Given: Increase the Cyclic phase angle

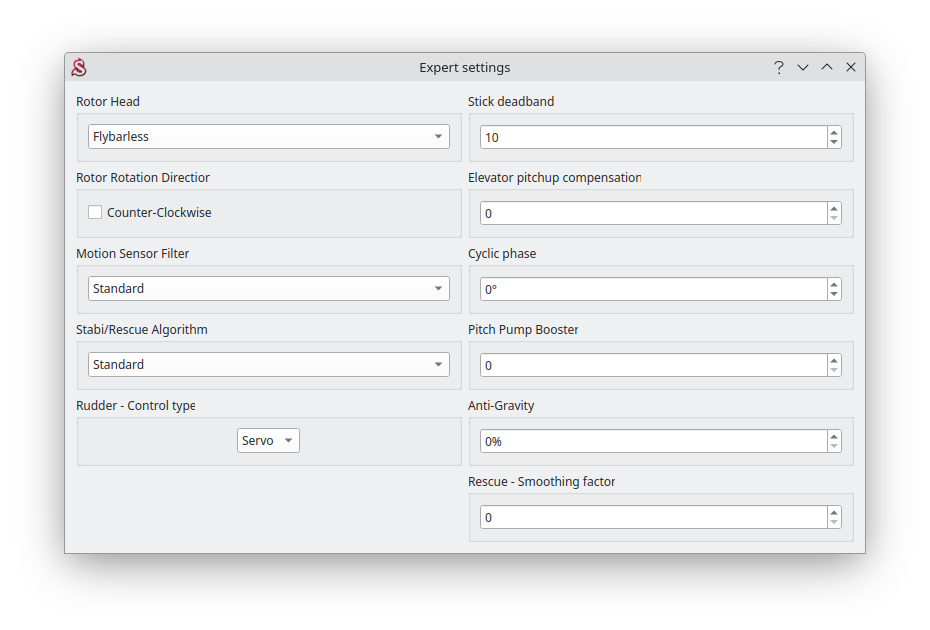Looking at the screenshot, I should tap(834, 284).
